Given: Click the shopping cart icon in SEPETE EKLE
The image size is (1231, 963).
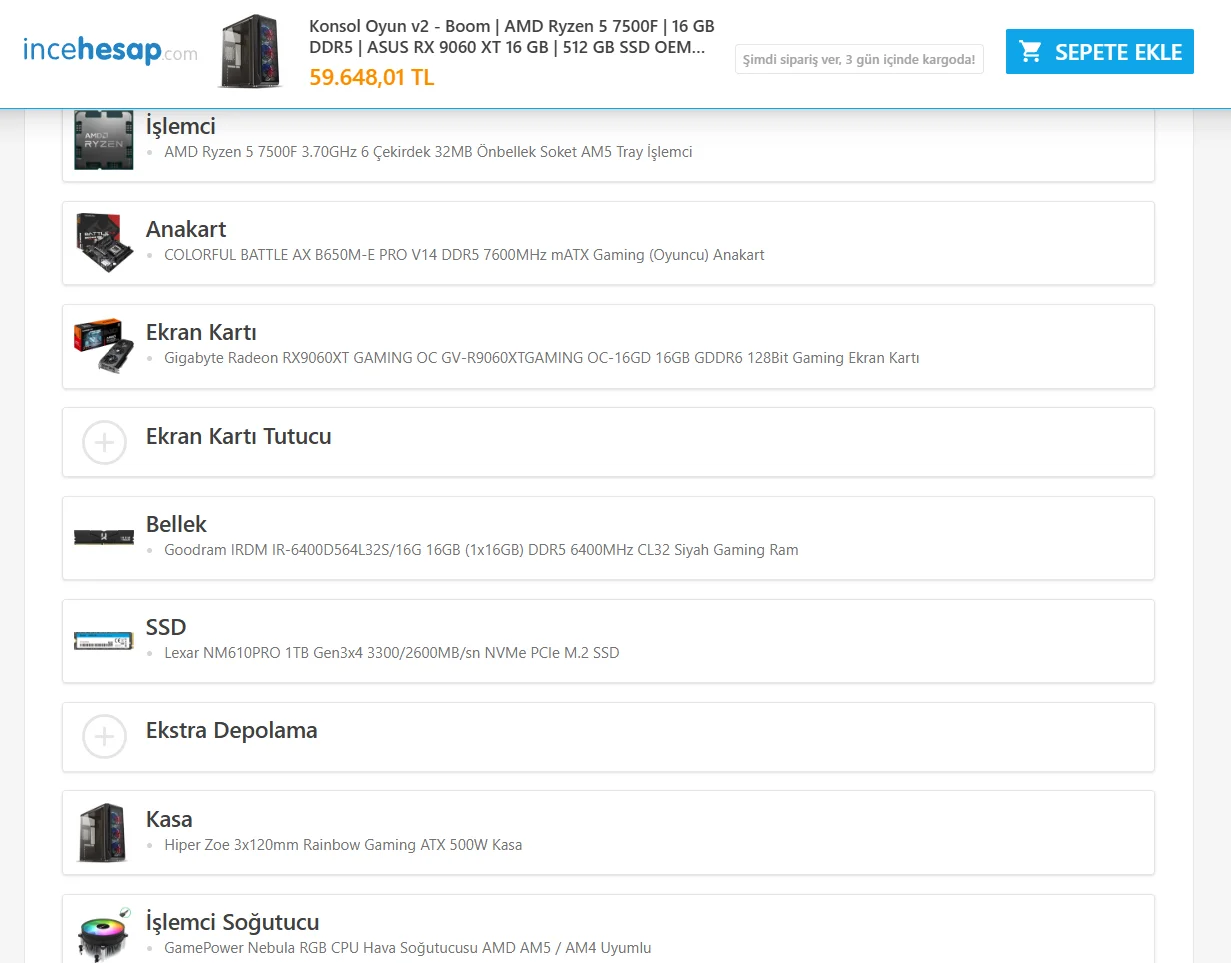Looking at the screenshot, I should (1030, 52).
